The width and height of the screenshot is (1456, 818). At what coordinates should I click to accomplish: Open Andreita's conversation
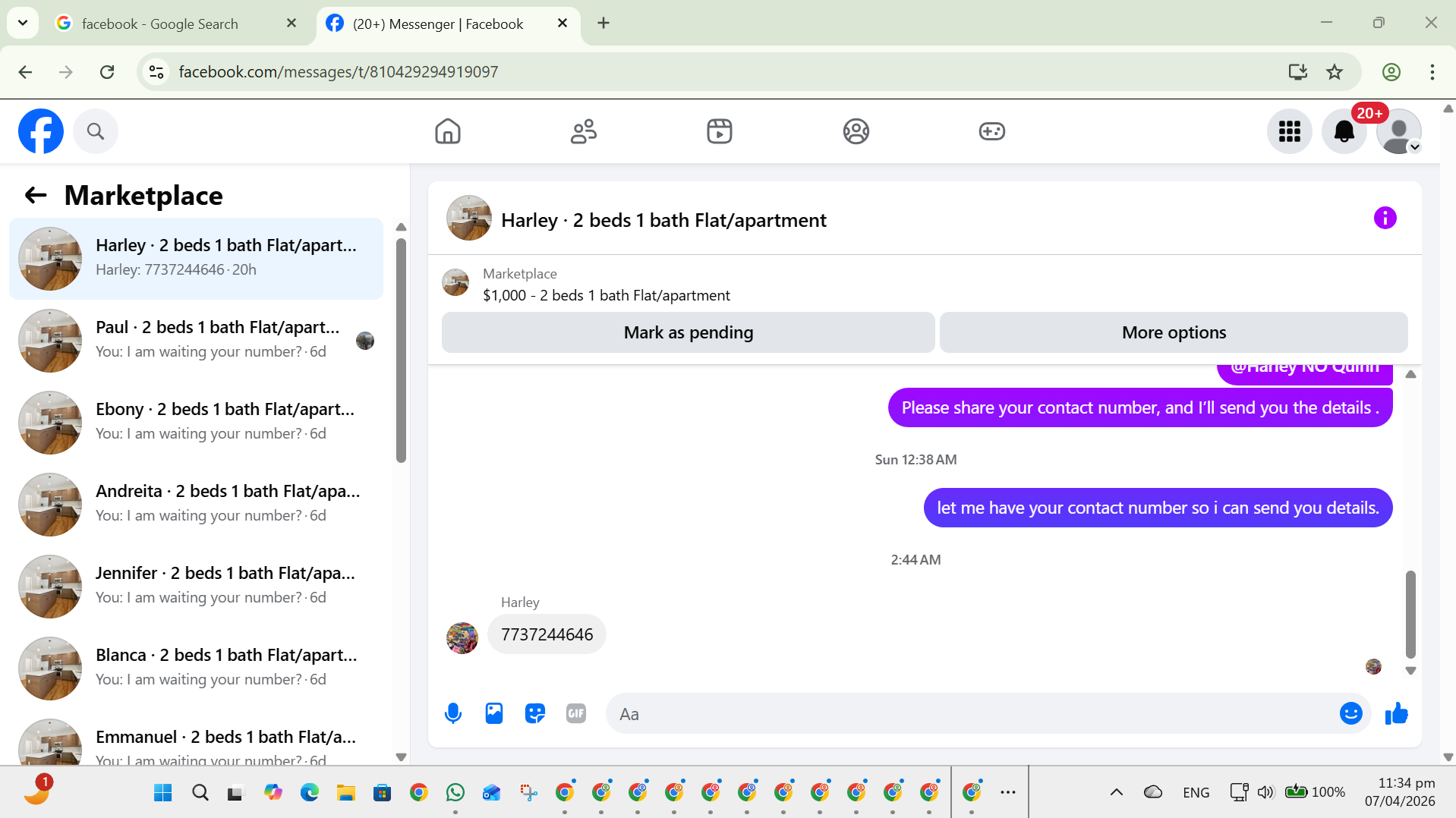pyautogui.click(x=196, y=505)
